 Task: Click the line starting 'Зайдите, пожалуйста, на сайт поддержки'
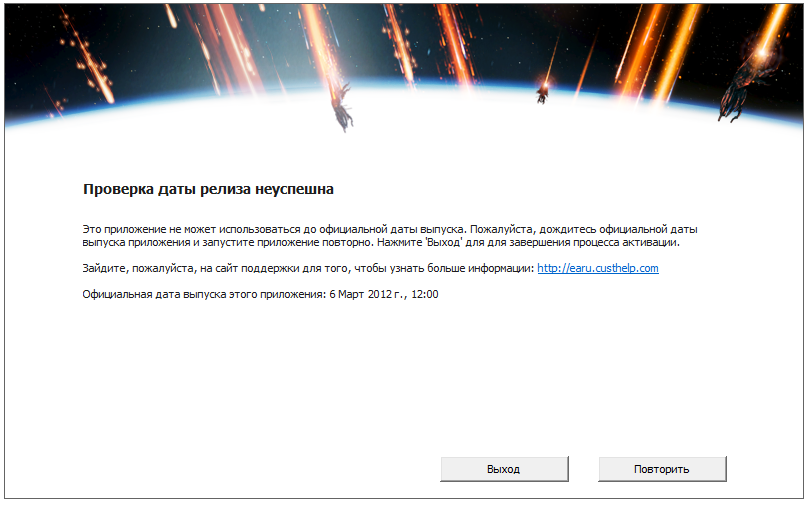point(370,268)
